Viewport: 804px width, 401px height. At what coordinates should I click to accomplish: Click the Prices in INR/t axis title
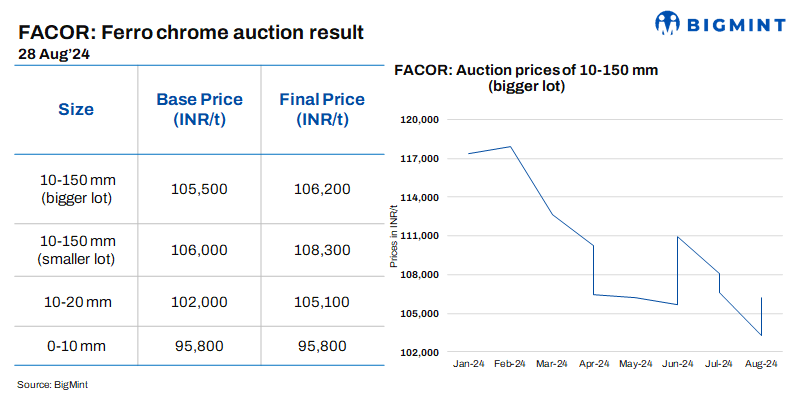tap(394, 236)
